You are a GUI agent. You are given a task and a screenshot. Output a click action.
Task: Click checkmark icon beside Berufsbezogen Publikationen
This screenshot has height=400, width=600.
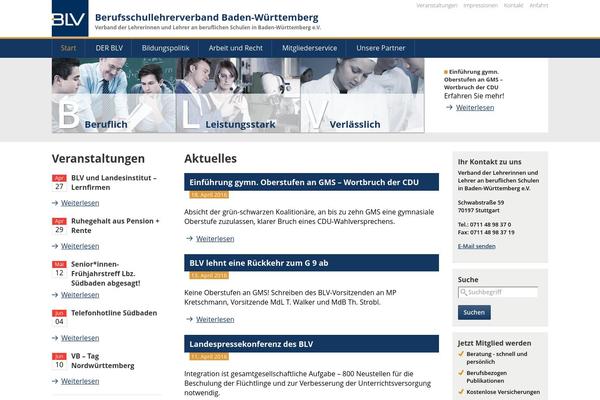pyautogui.click(x=461, y=372)
